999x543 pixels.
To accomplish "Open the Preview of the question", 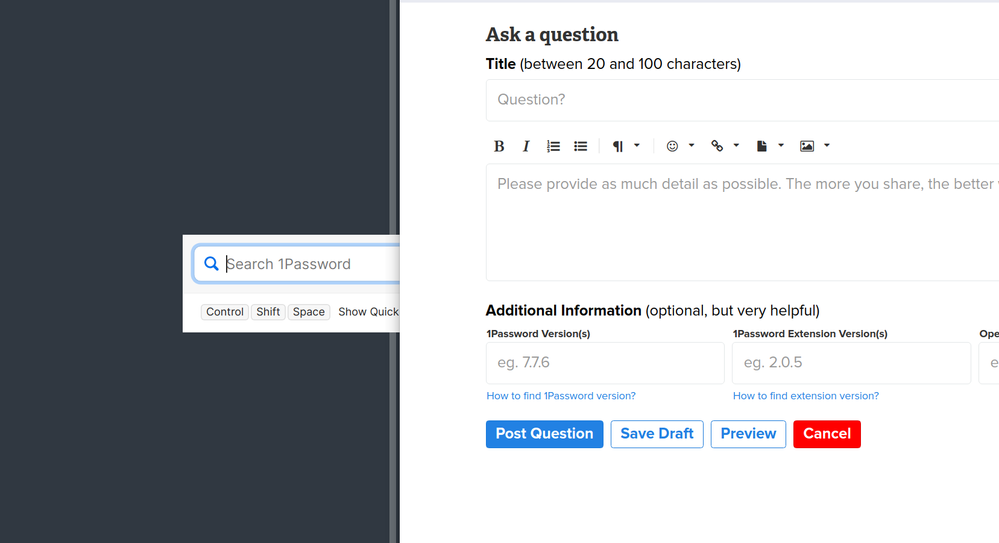I will [748, 434].
